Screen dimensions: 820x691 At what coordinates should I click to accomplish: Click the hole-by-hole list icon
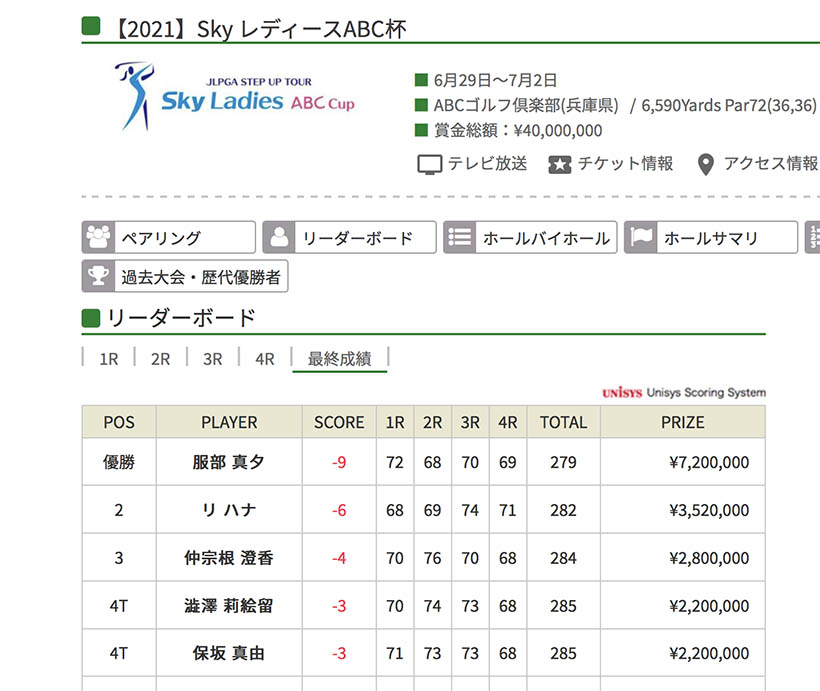(460, 238)
